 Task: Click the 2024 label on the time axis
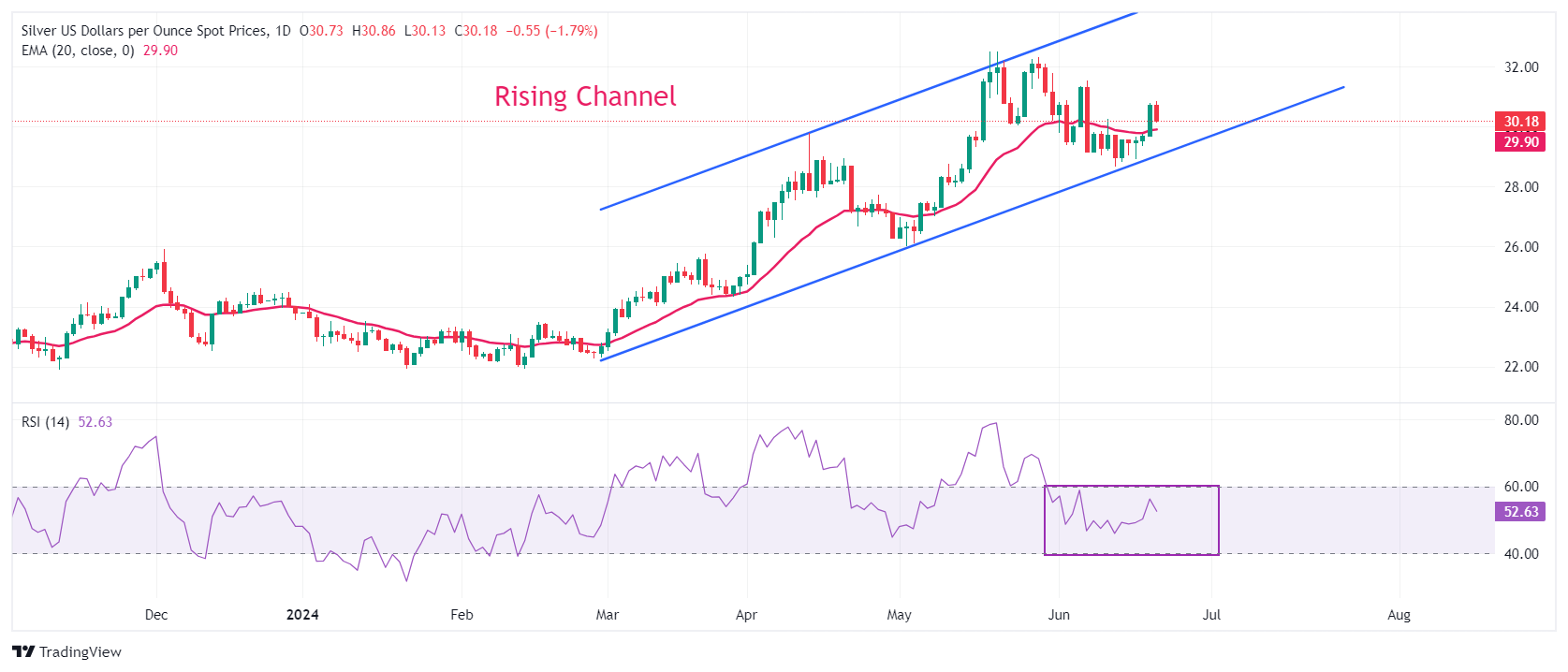pos(302,615)
